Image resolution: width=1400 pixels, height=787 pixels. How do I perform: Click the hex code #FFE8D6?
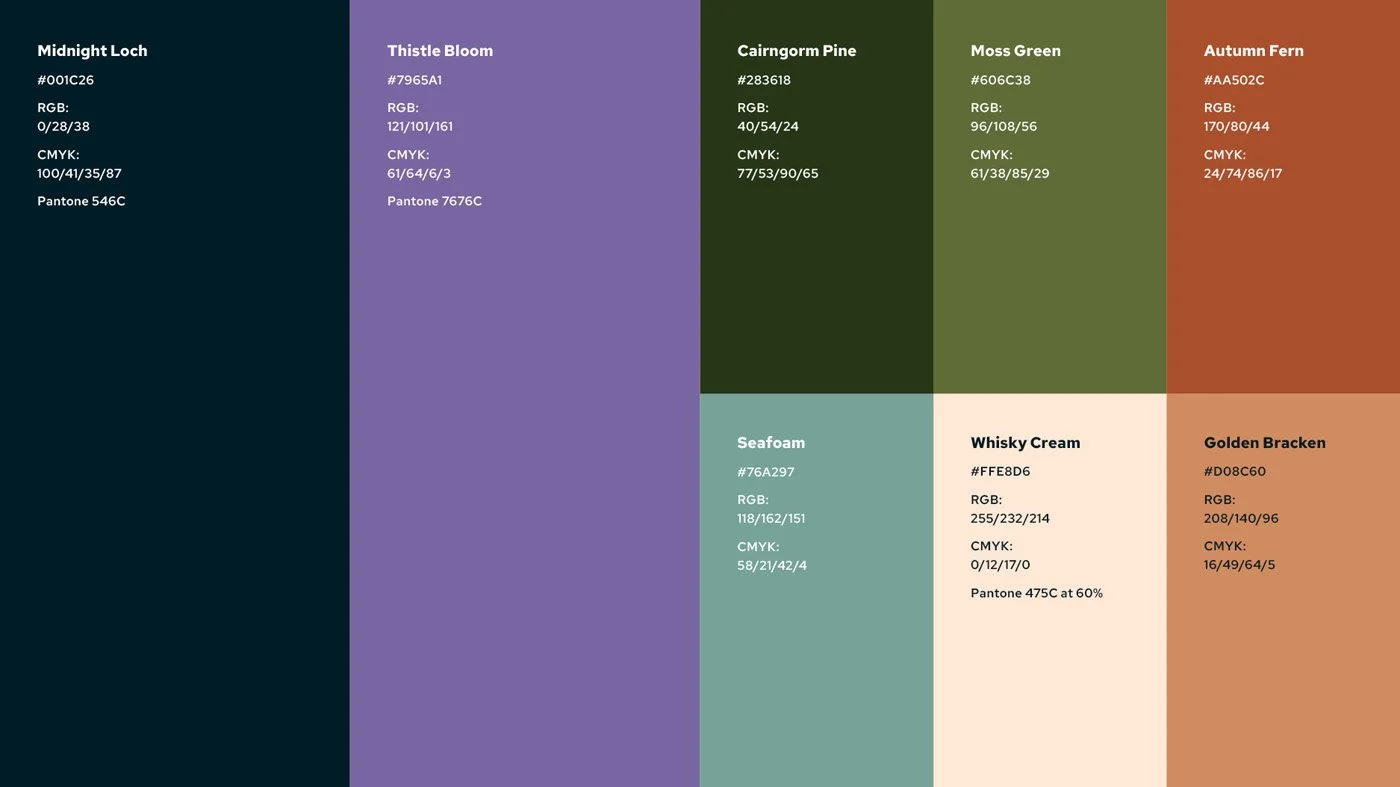pos(1001,470)
